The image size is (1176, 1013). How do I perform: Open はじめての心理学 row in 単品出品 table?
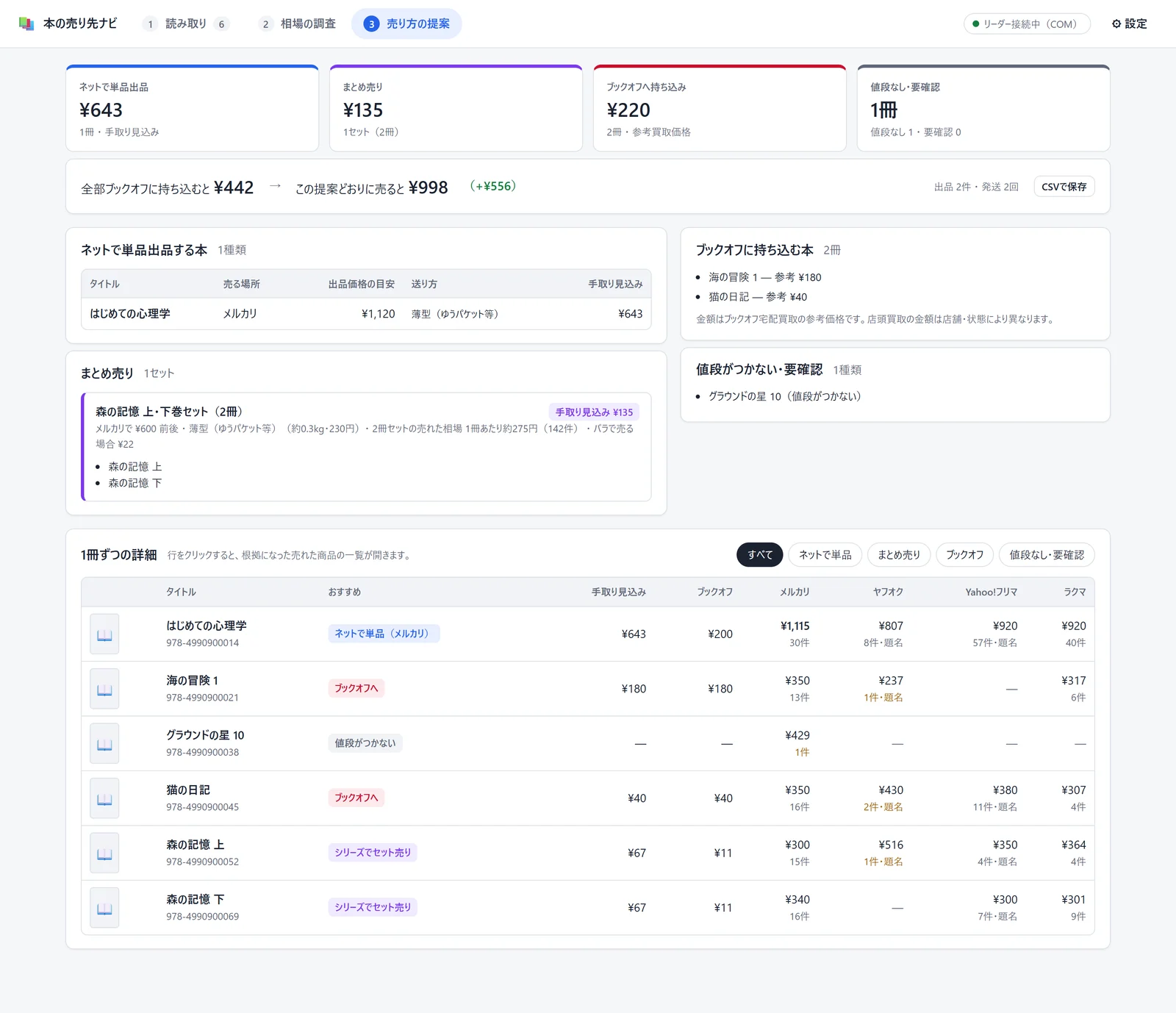366,314
